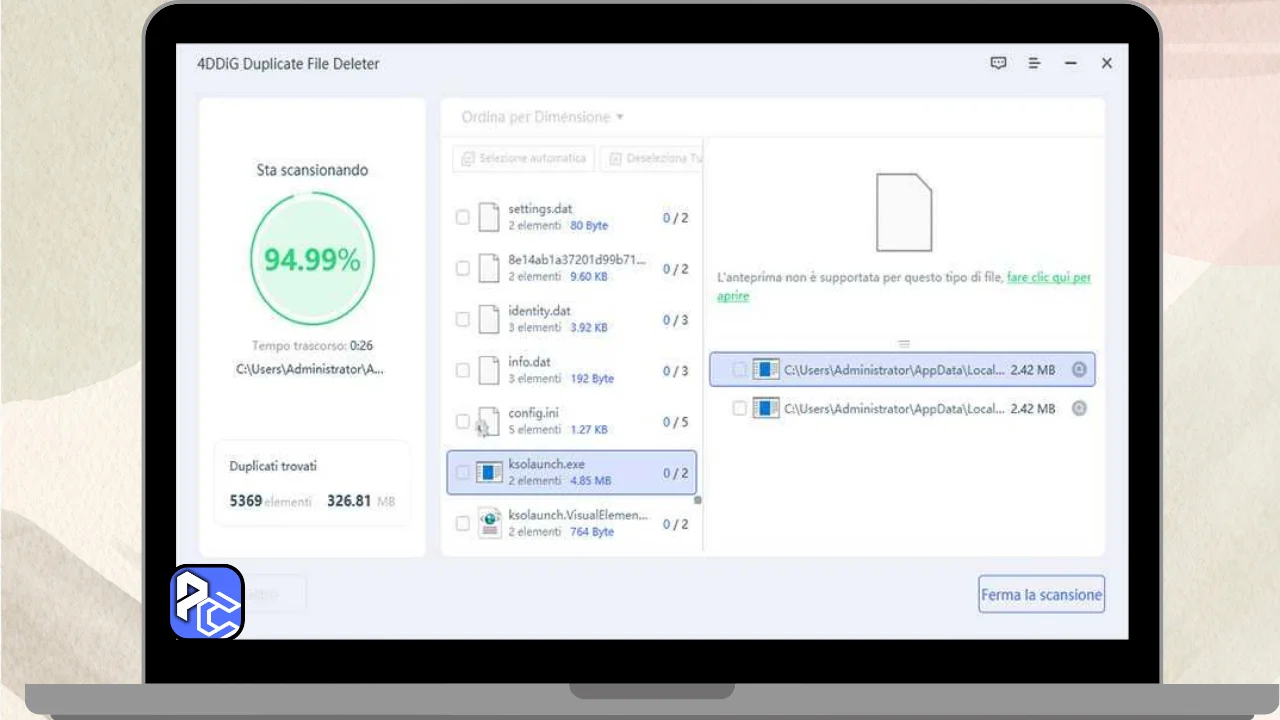
Task: Select the identity.dat file name
Action: (539, 311)
